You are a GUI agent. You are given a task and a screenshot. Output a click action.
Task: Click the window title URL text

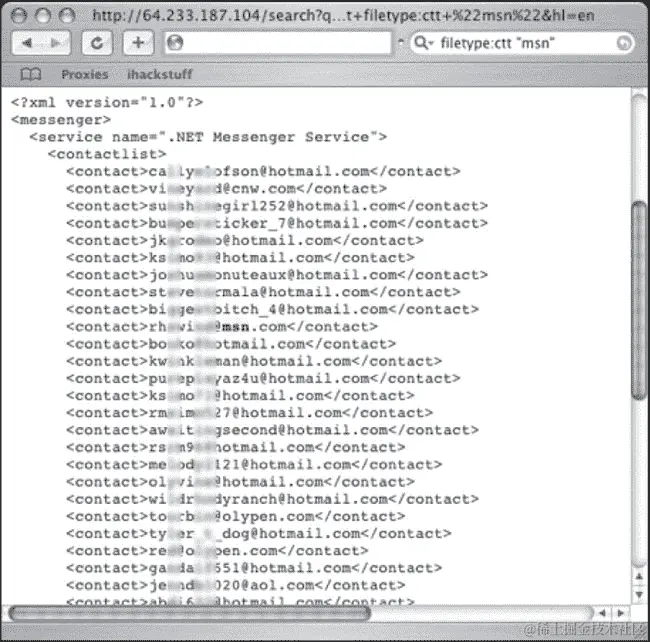pos(343,16)
